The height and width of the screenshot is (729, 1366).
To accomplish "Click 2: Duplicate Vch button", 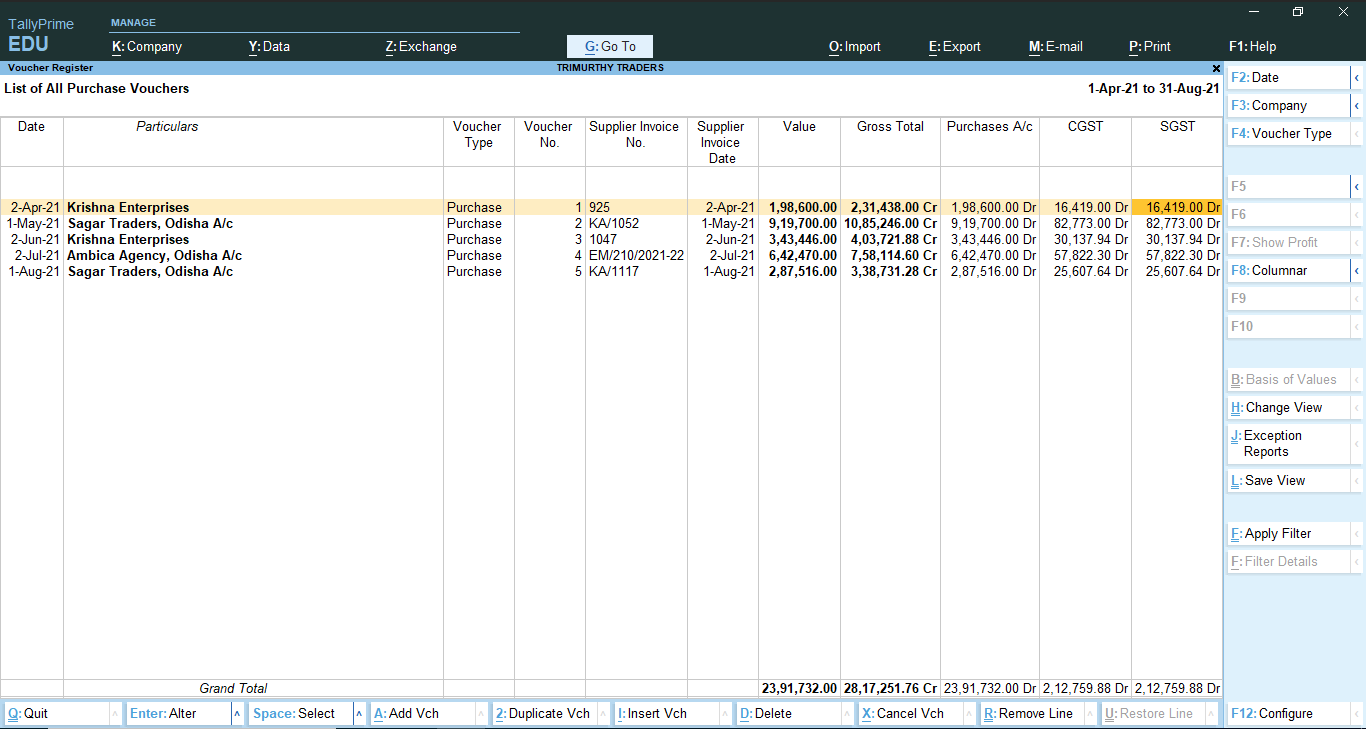I will 544,713.
